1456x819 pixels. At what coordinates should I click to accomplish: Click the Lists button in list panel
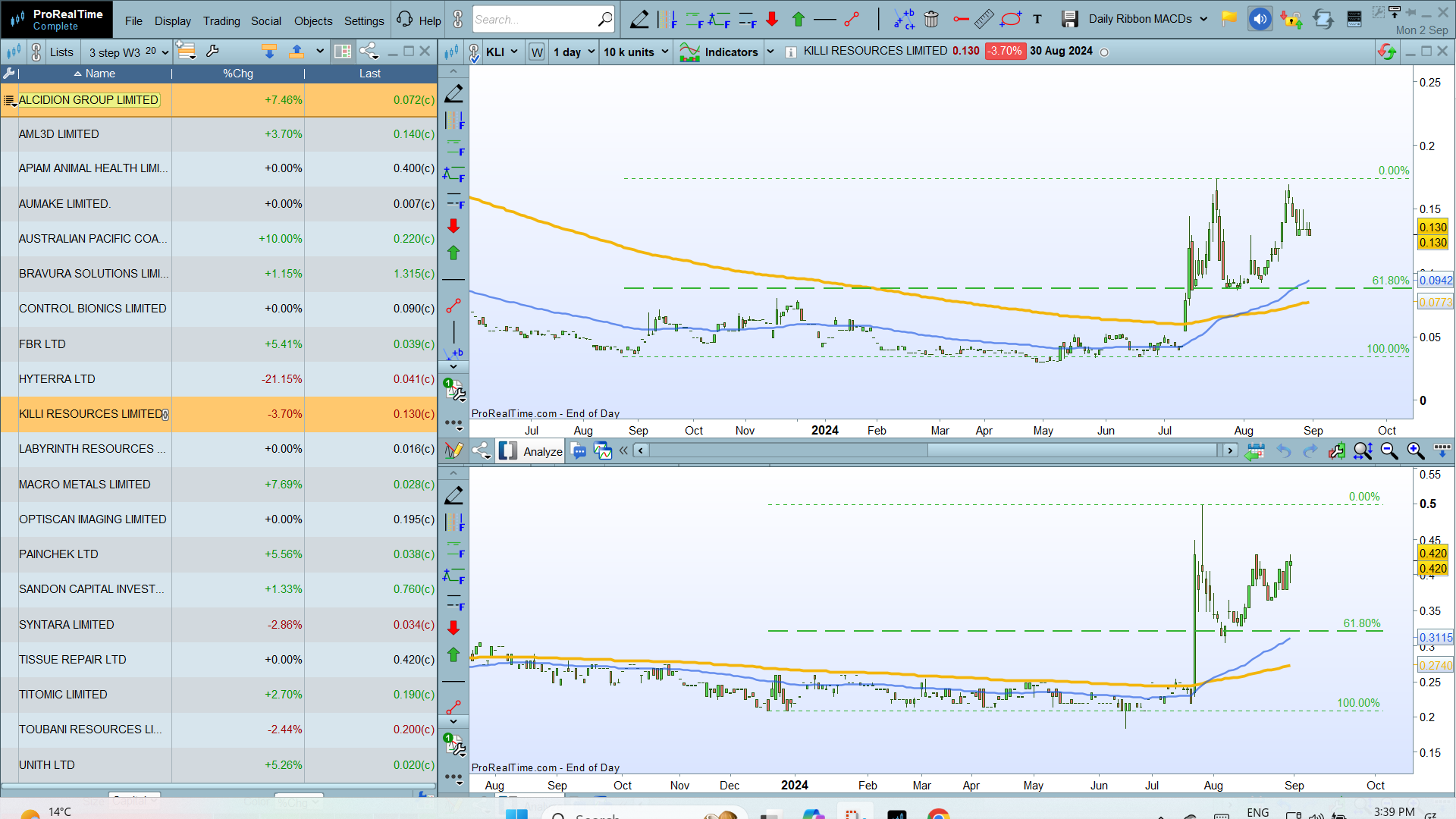click(62, 52)
